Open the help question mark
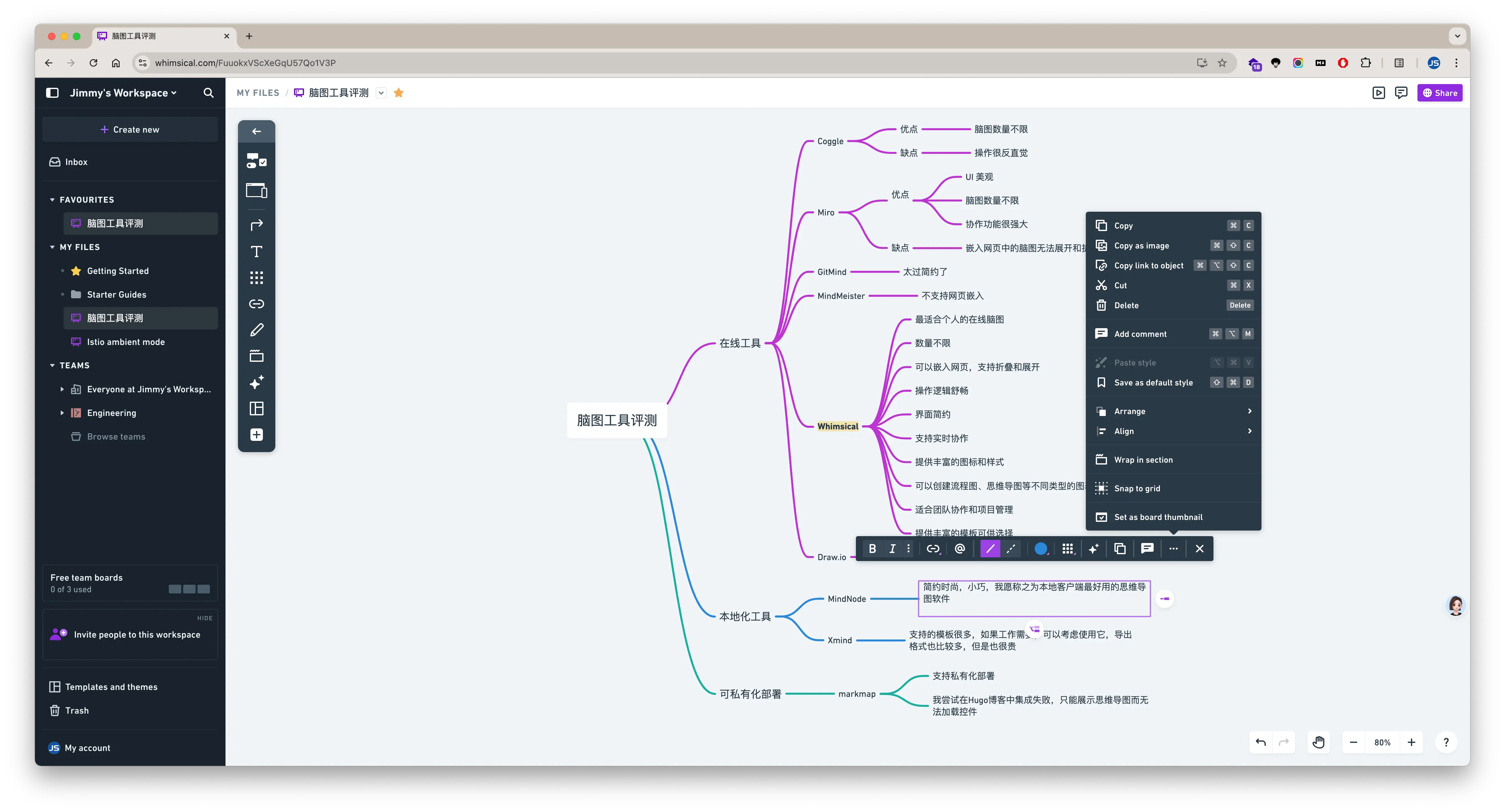This screenshot has height=812, width=1505. coord(1446,743)
